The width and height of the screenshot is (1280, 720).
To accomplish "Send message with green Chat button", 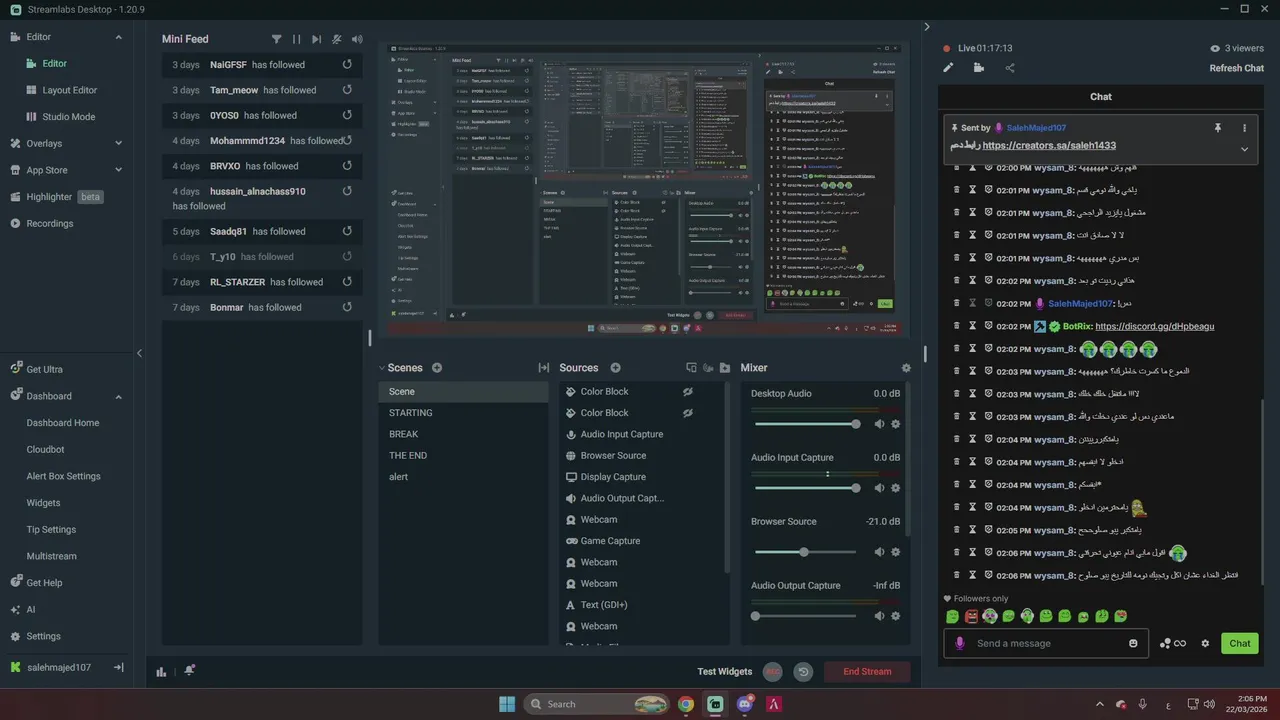I will (1240, 643).
